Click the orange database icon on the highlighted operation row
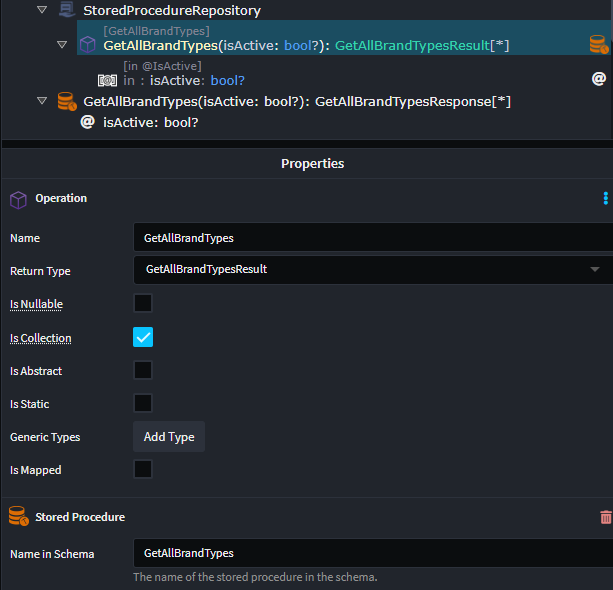This screenshot has height=590, width=613. [x=599, y=44]
